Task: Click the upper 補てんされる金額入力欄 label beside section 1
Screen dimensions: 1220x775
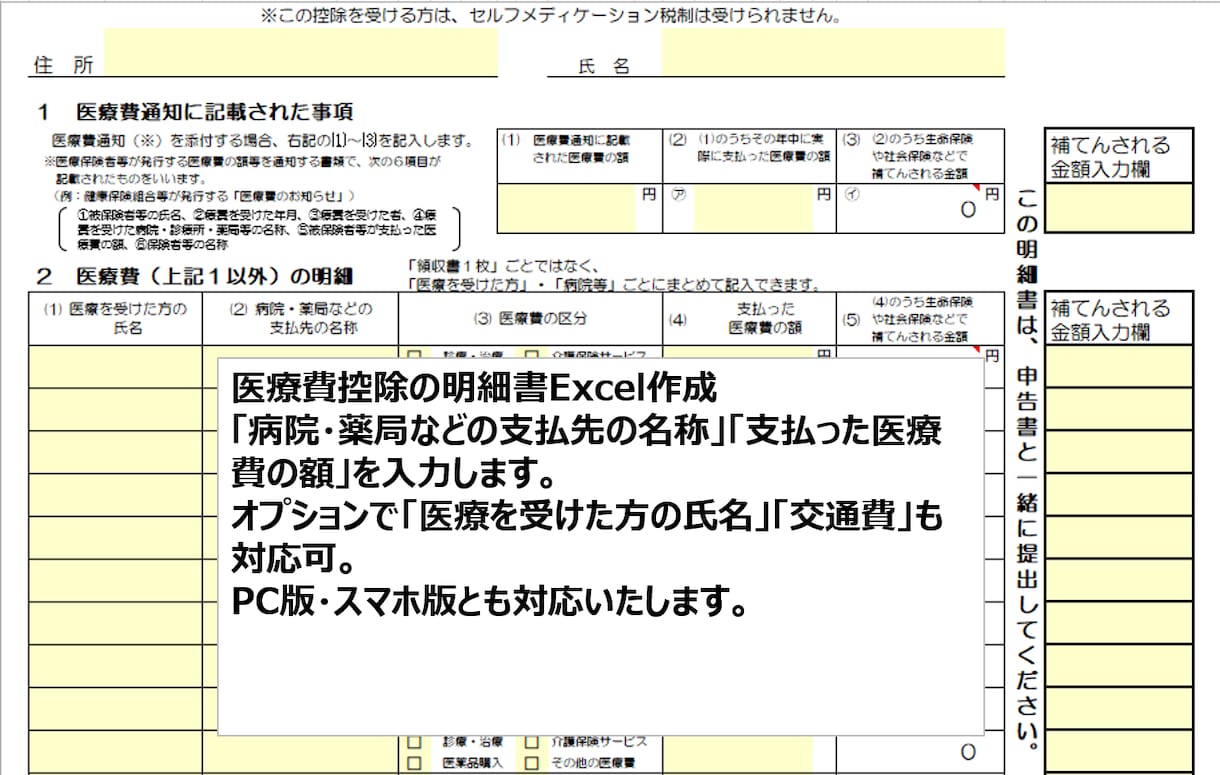Action: 1119,156
